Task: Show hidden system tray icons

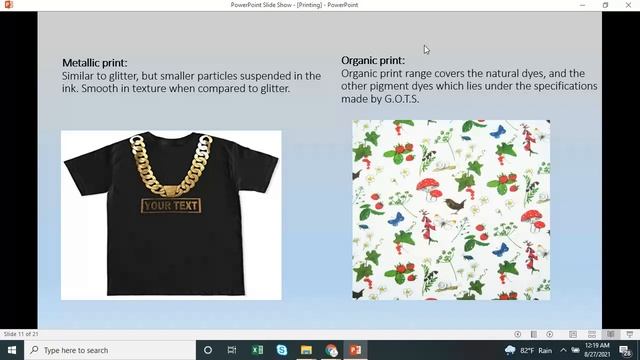Action: 563,350
